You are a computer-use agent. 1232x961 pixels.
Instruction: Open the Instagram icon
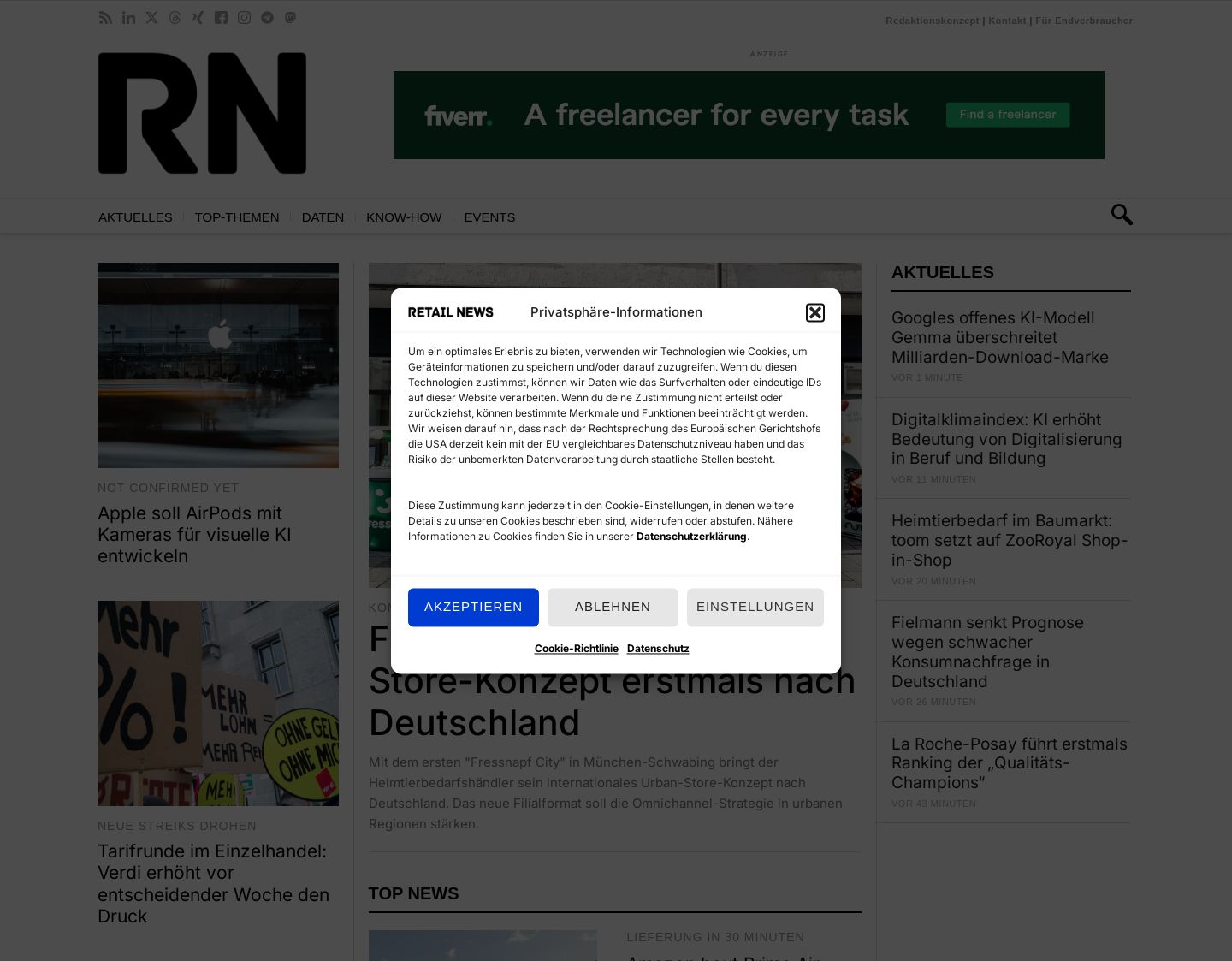click(244, 18)
